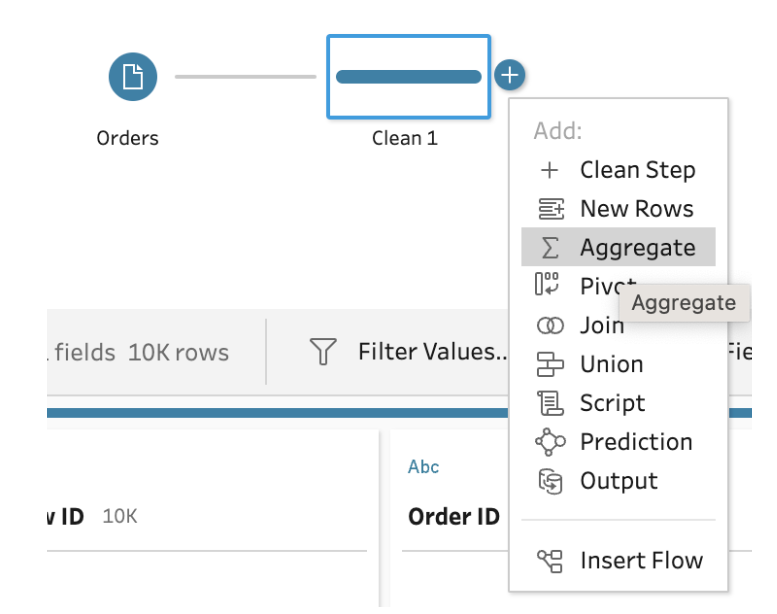Click the Pivot icon in menu
Image resolution: width=777 pixels, height=614 pixels.
tap(549, 286)
